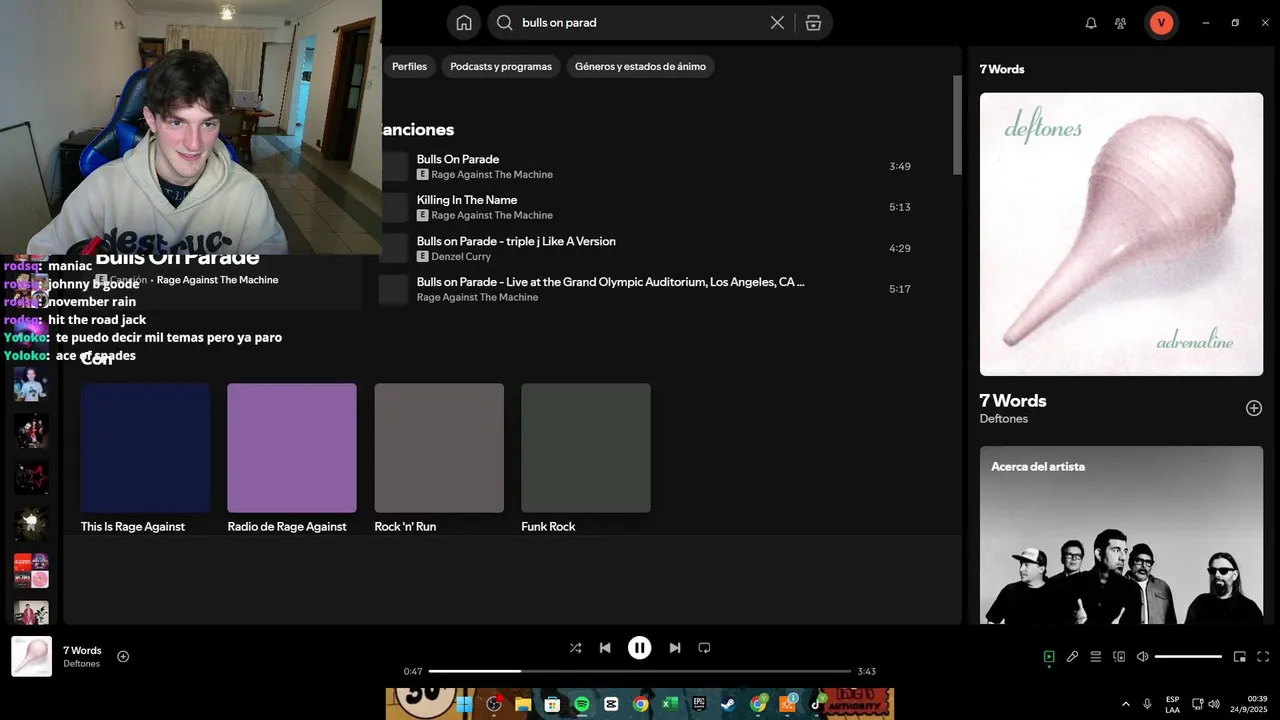
Task: Open the playback queue
Action: [x=1096, y=657]
